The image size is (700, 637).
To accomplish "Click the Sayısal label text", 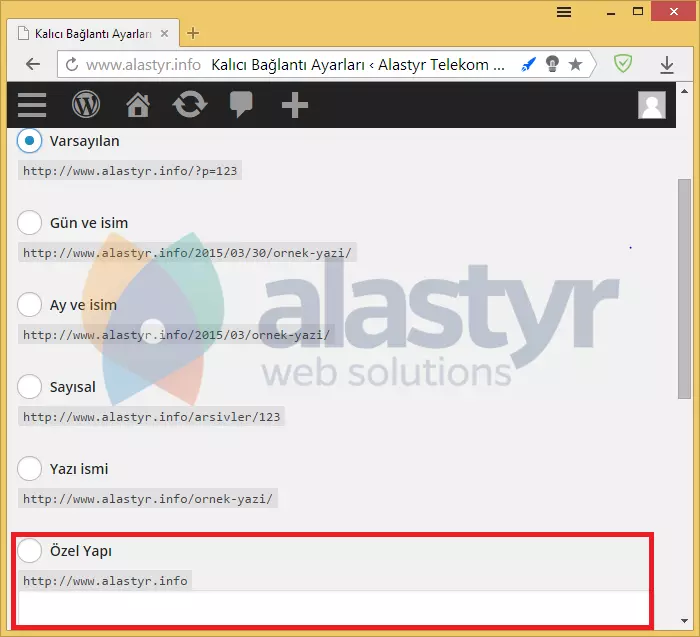I will point(72,387).
